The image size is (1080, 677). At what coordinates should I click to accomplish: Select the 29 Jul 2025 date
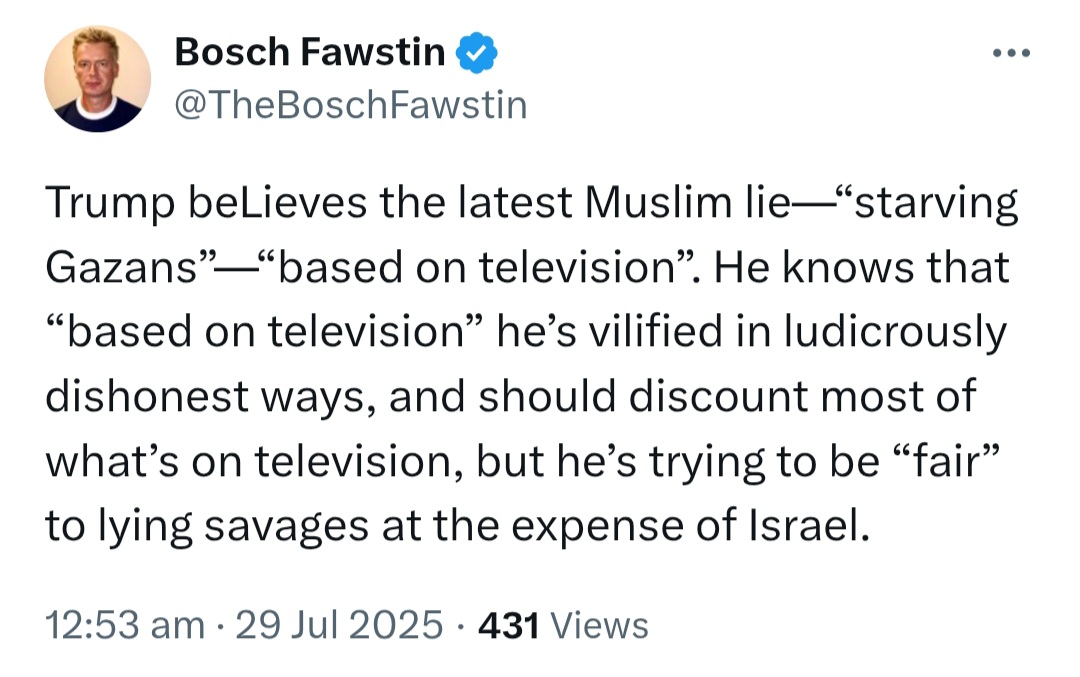[339, 625]
